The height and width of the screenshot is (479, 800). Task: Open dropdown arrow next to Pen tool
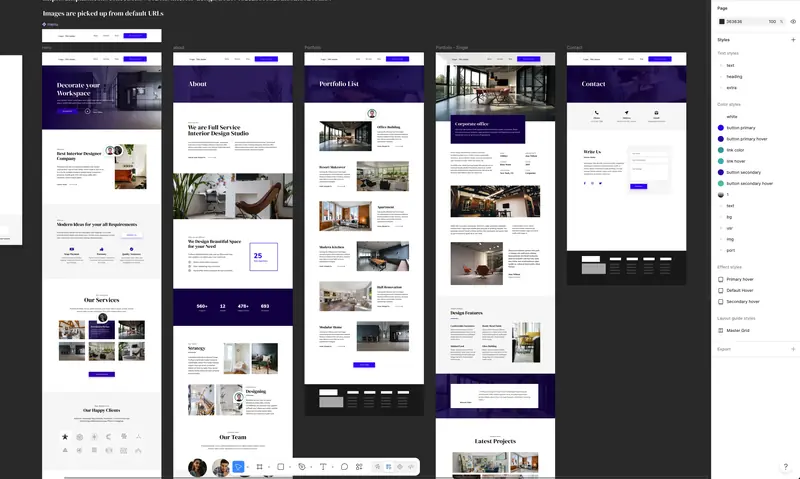pyautogui.click(x=311, y=467)
